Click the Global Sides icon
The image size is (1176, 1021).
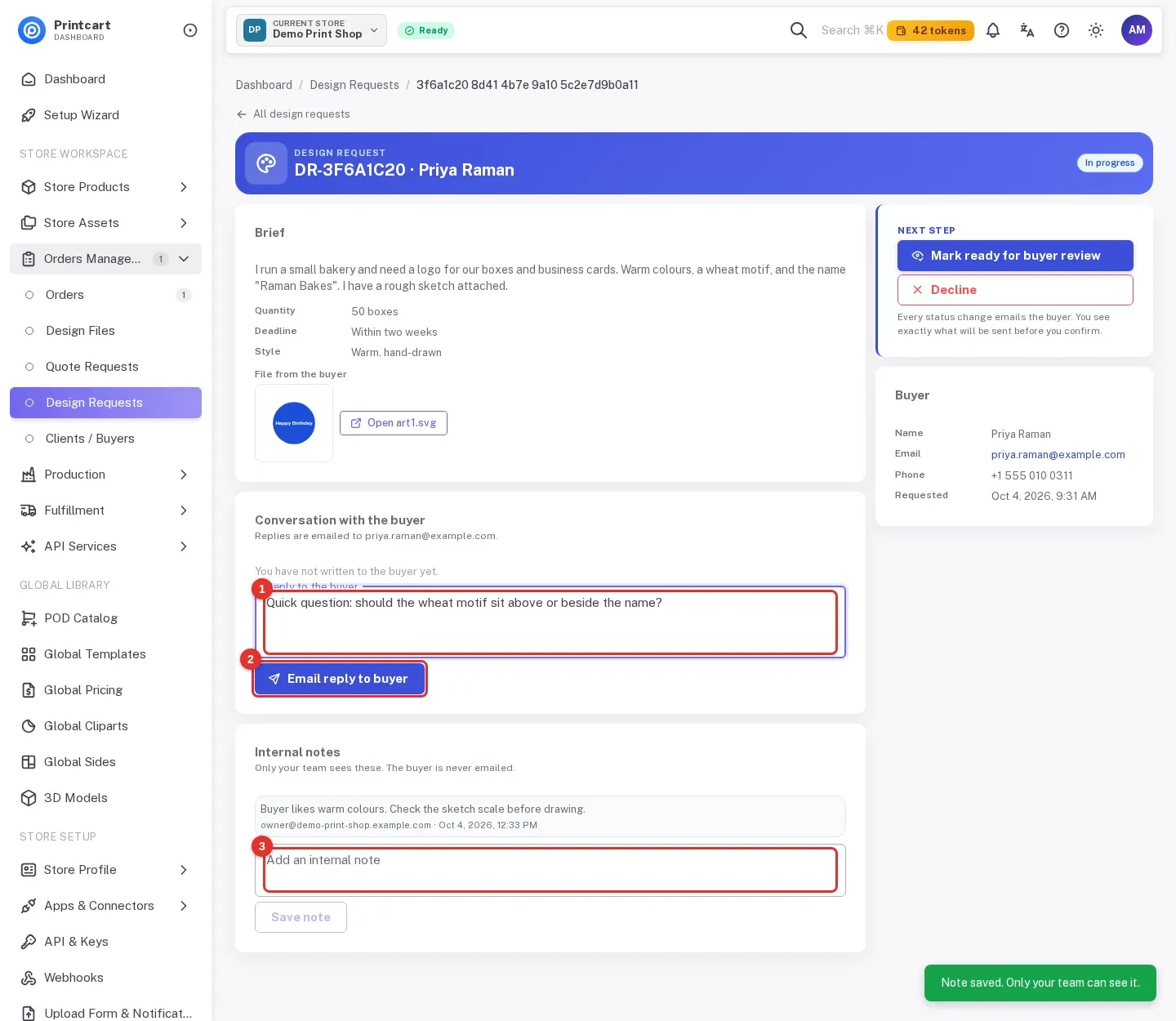pyautogui.click(x=29, y=762)
